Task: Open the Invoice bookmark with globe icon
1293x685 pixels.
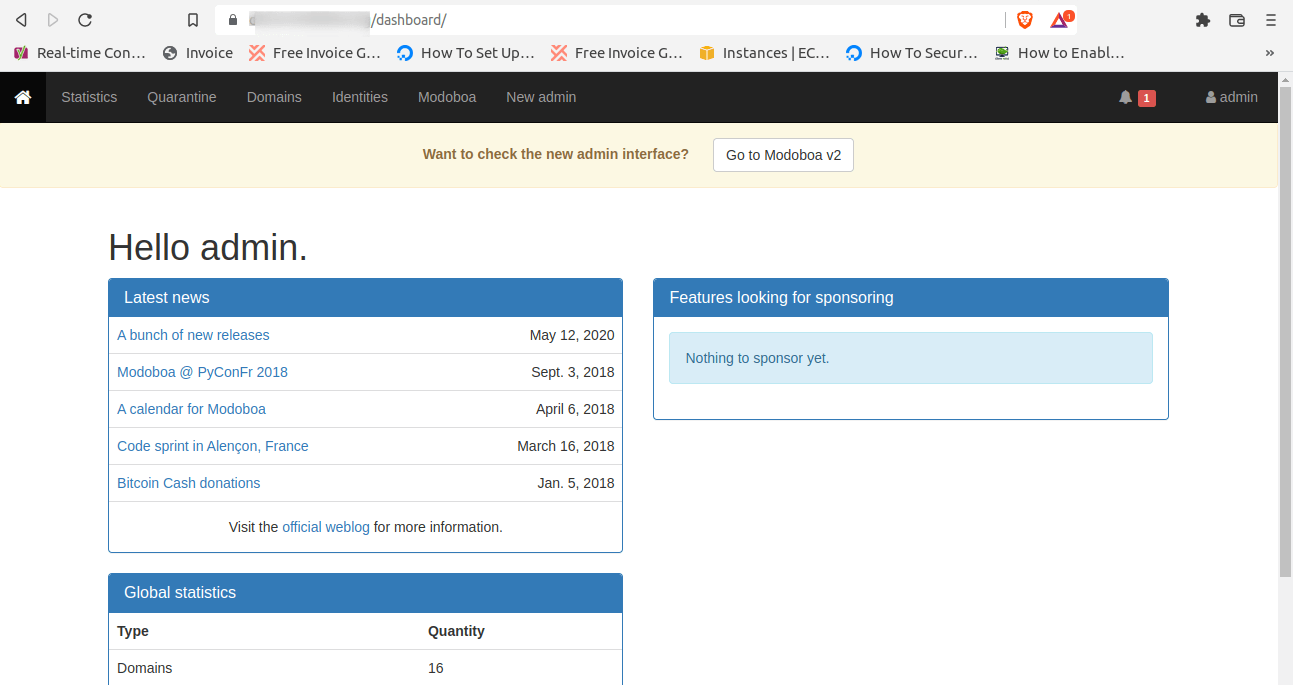Action: (198, 53)
